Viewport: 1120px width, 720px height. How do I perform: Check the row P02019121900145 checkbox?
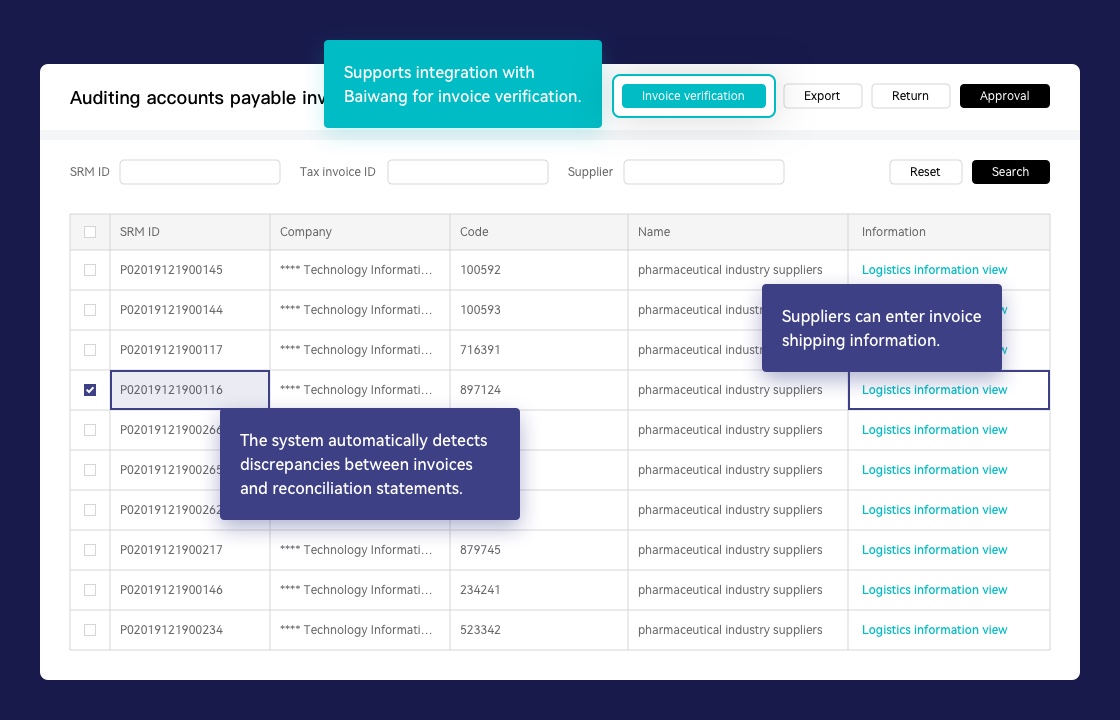tap(90, 270)
